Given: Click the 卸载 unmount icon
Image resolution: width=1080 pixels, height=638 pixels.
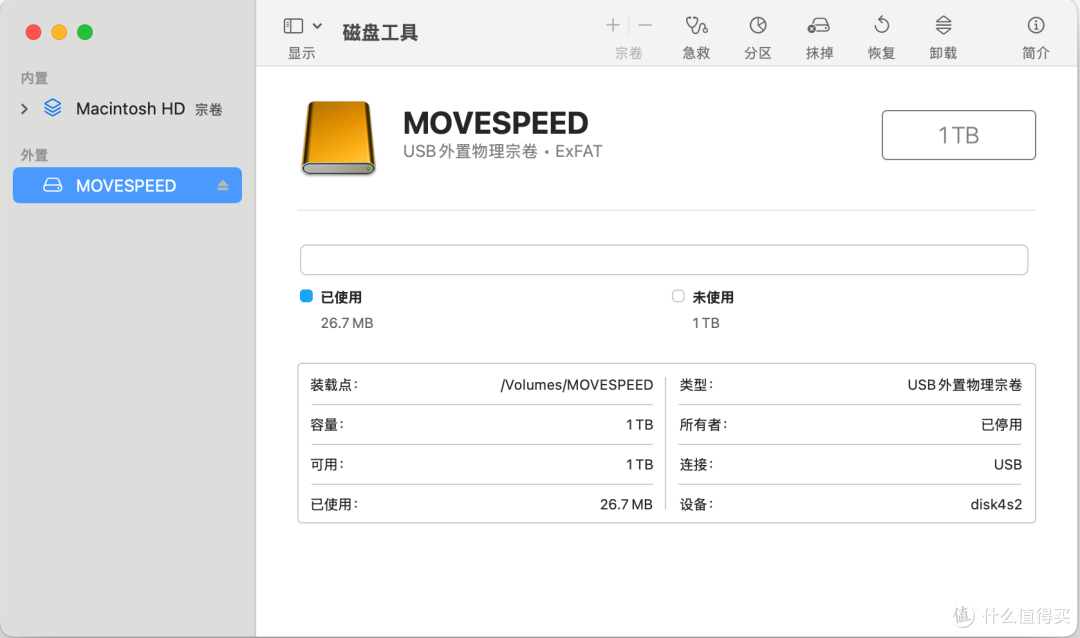Looking at the screenshot, I should point(943,25).
